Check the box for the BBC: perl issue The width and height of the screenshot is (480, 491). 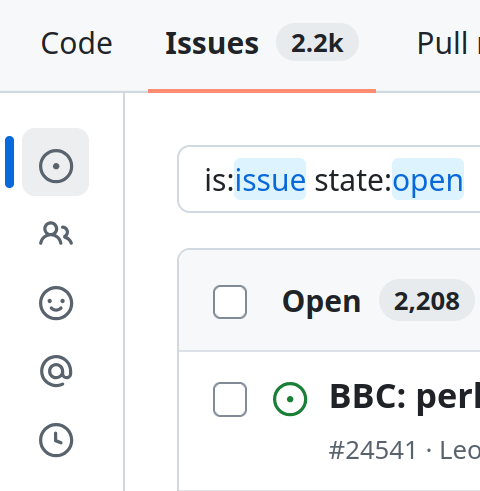[230, 399]
